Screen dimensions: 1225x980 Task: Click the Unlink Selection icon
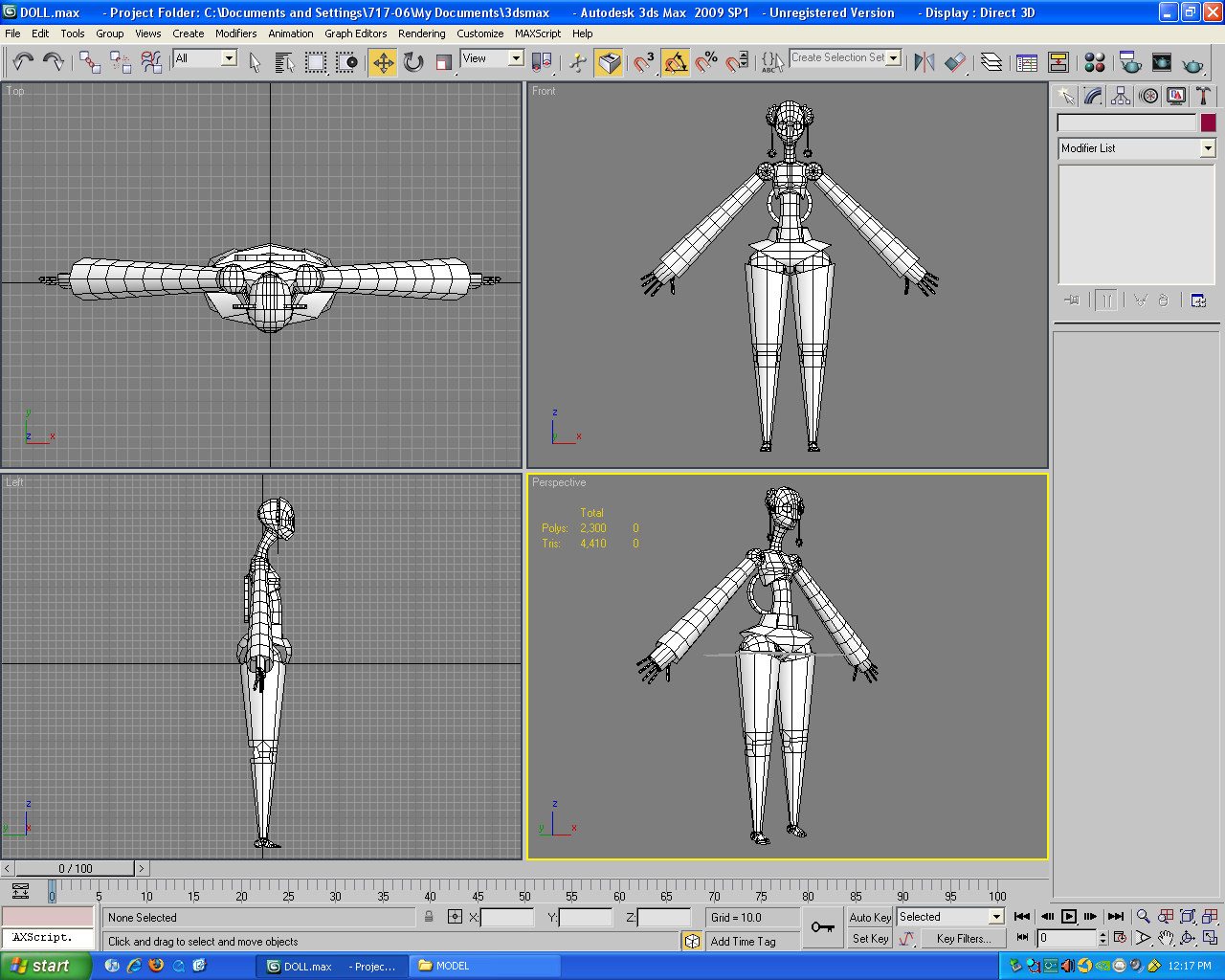pos(121,62)
